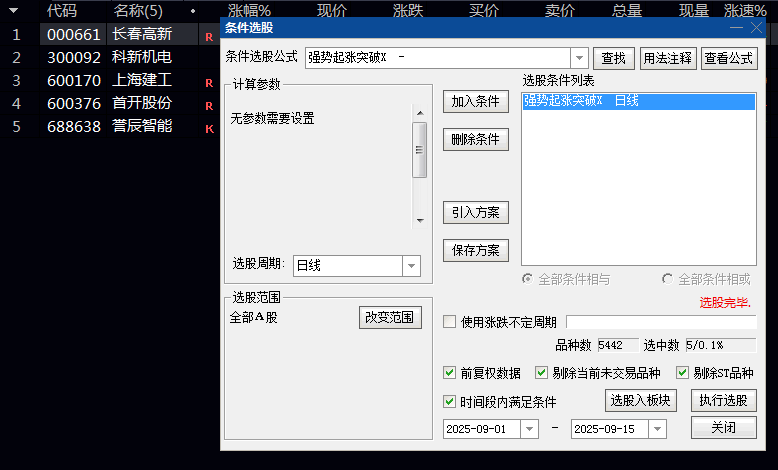Sort by 名称(5) column header
Image resolution: width=778 pixels, height=470 pixels.
tap(138, 10)
